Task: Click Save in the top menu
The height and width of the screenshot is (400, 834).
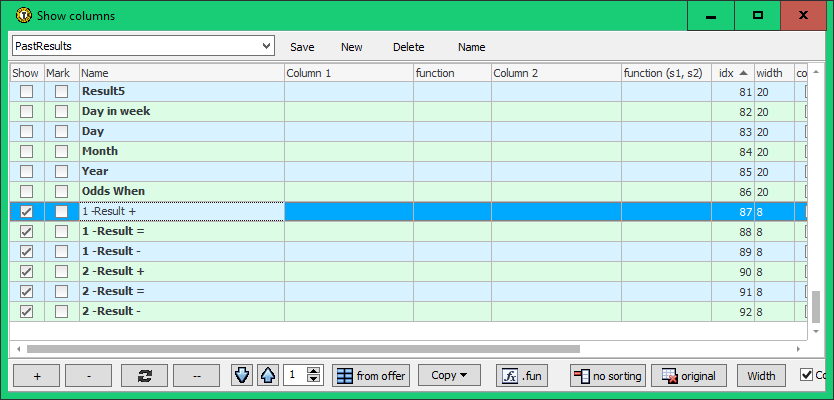Action: click(x=302, y=47)
